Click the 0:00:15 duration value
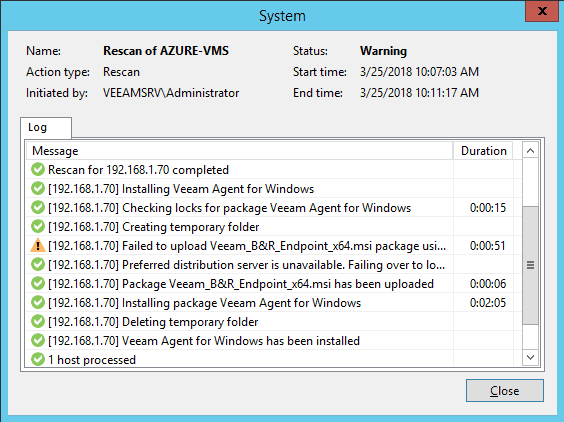Image resolution: width=564 pixels, height=422 pixels. tap(488, 208)
